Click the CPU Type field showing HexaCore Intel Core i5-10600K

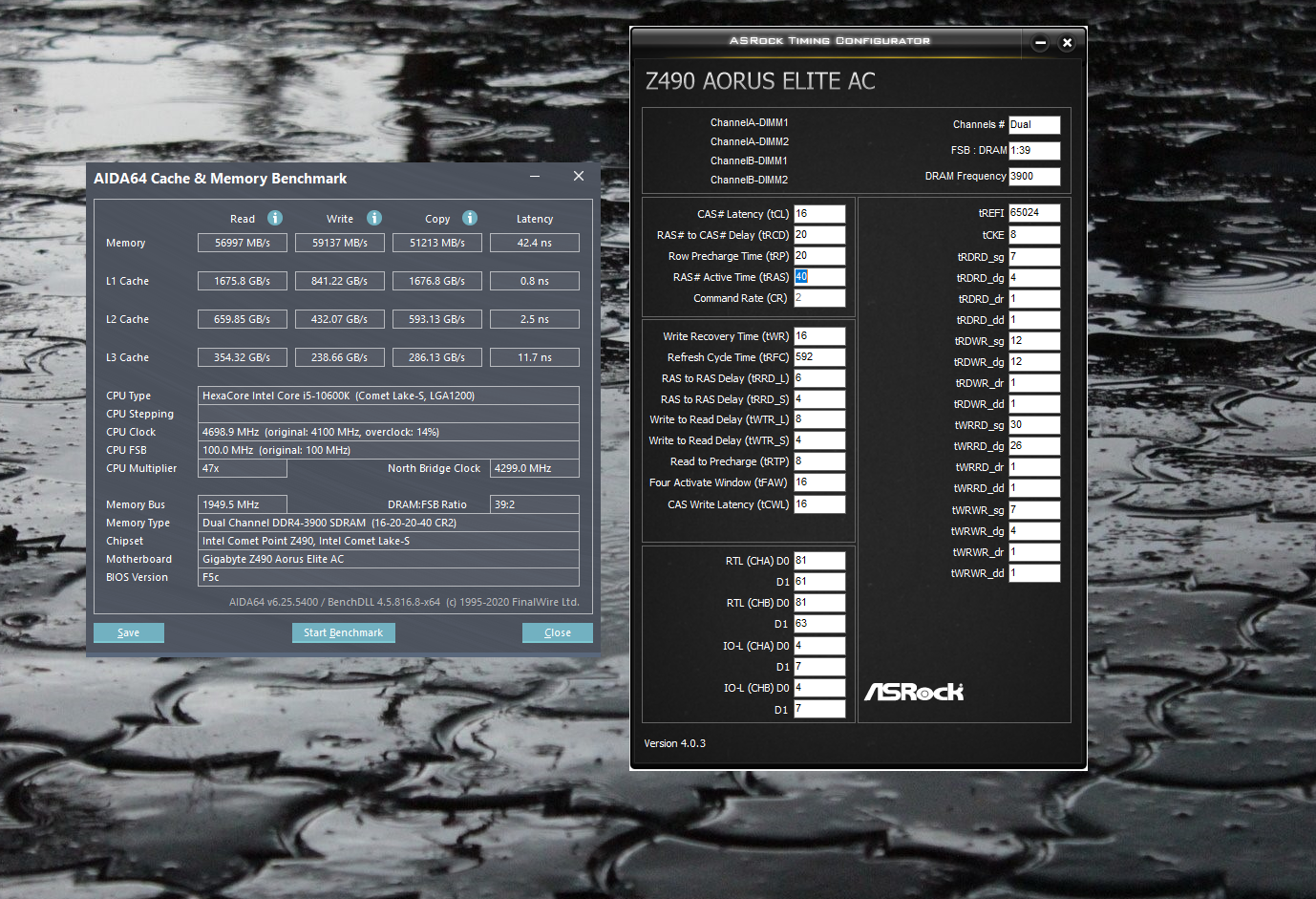tap(389, 396)
